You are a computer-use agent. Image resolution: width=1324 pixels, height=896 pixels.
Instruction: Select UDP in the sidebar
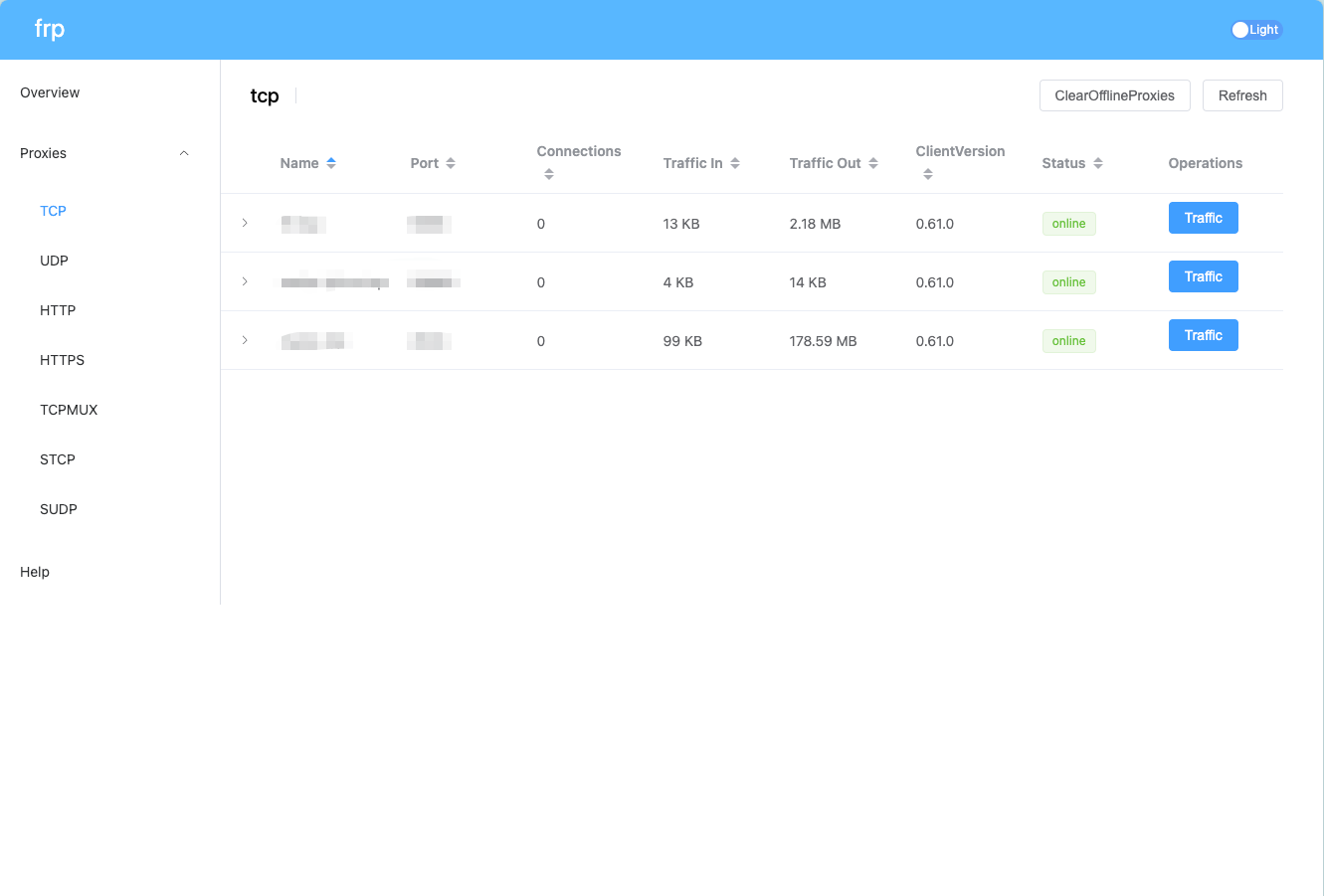coord(54,261)
